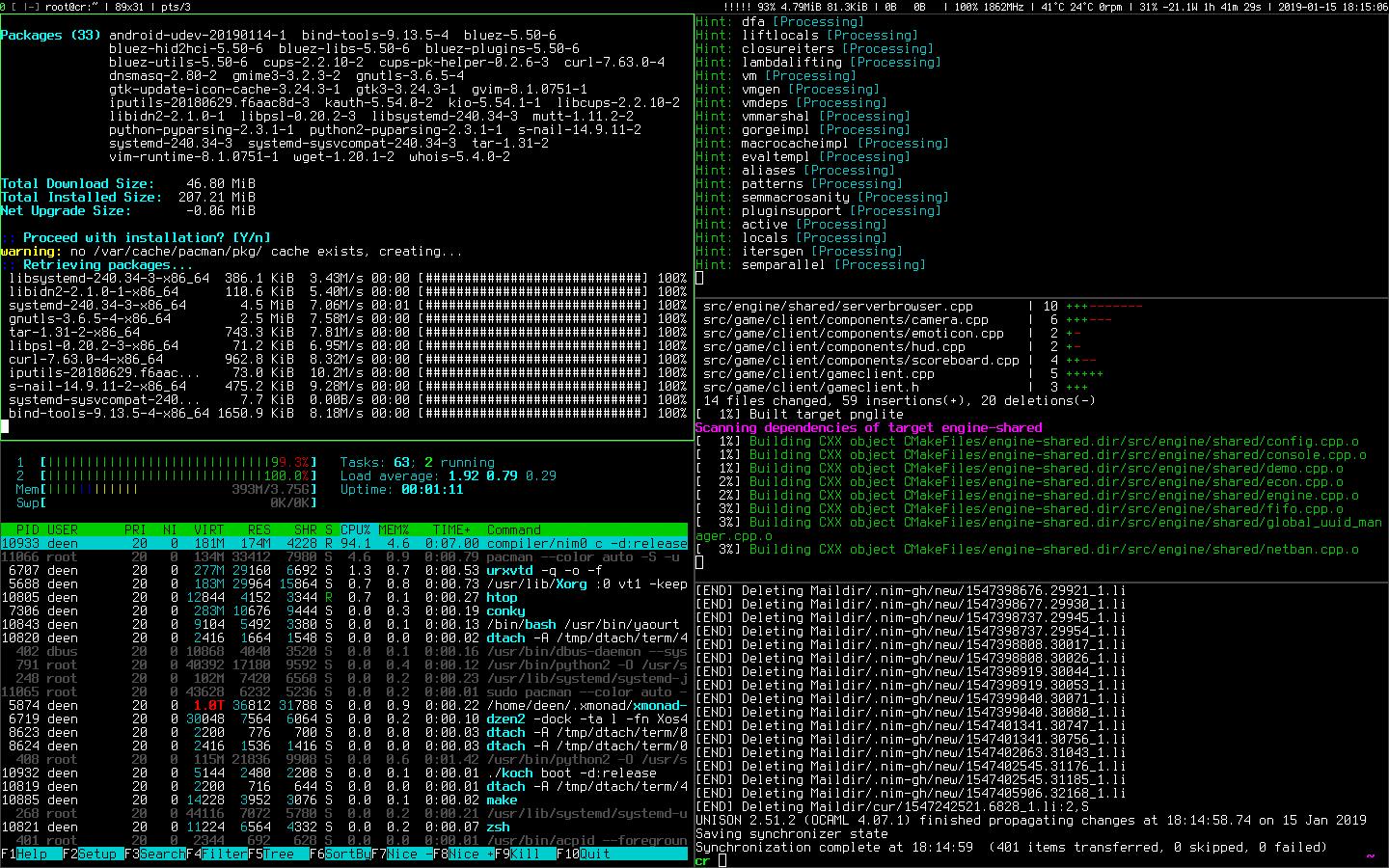Toggle tree view with F5Tree in htop
1389x868 pixels.
pos(273,854)
